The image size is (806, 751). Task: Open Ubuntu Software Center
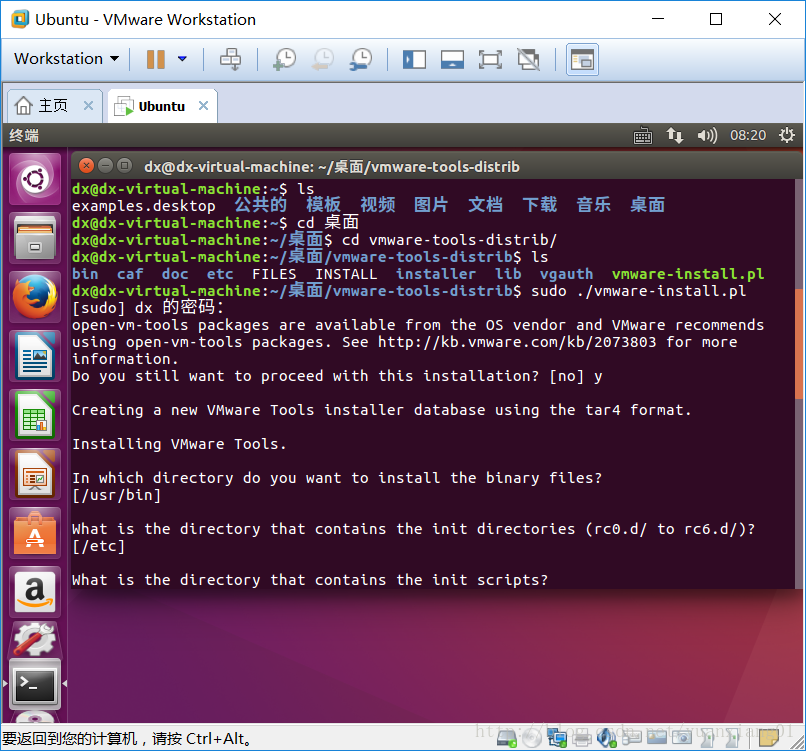[35, 533]
